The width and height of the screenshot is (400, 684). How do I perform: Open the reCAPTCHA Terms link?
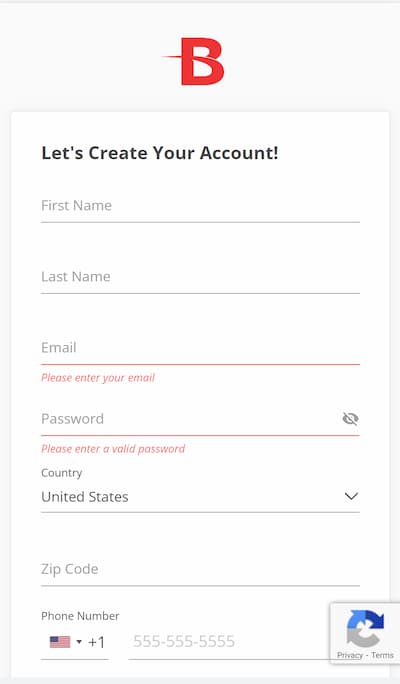382,655
